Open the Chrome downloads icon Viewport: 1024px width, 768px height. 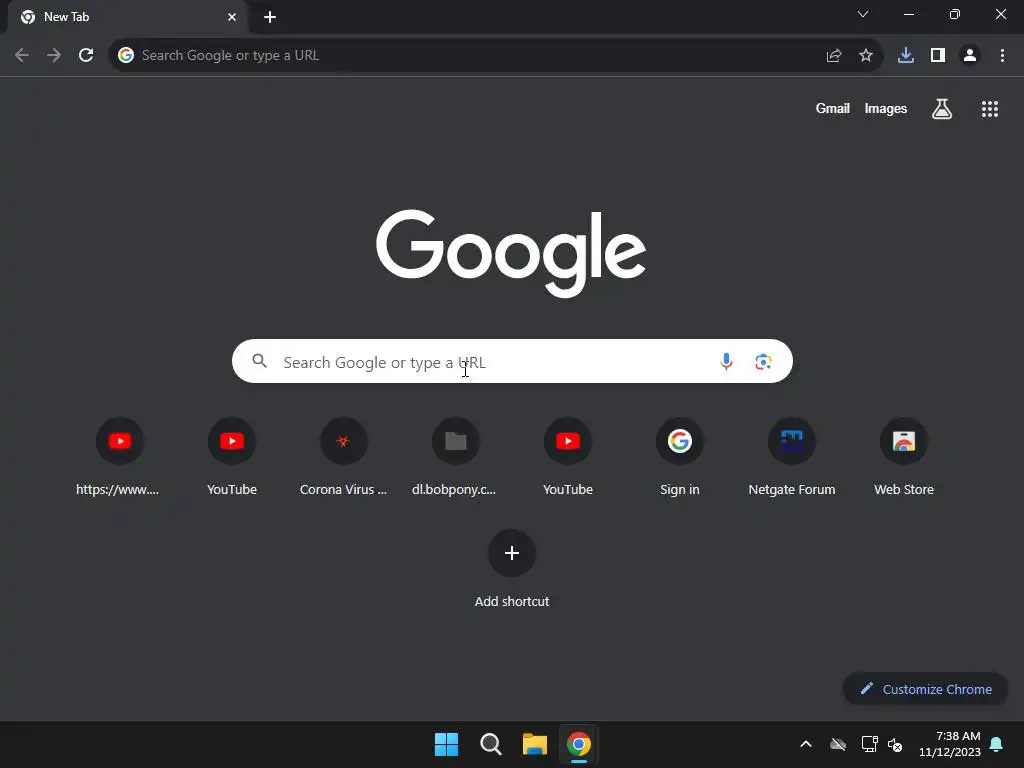(906, 56)
